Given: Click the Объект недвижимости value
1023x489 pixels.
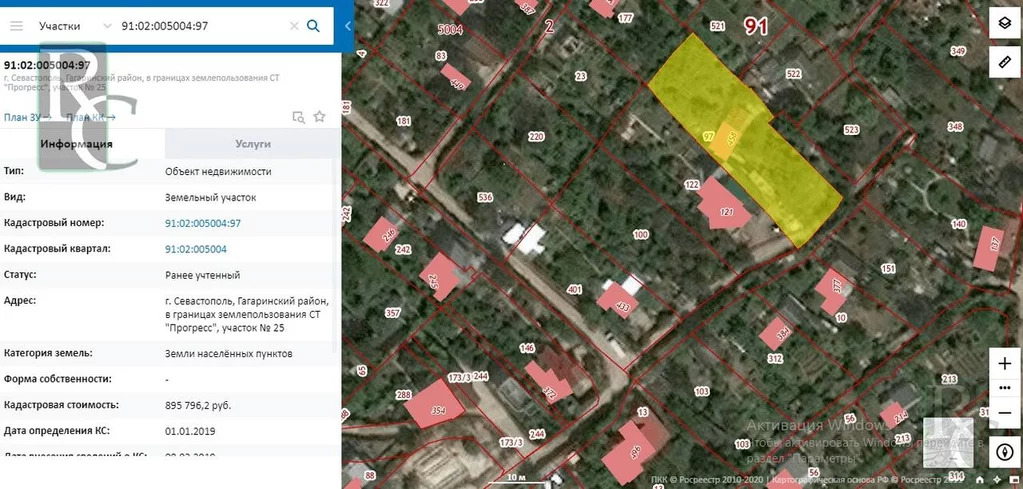Looking at the screenshot, I should point(218,171).
